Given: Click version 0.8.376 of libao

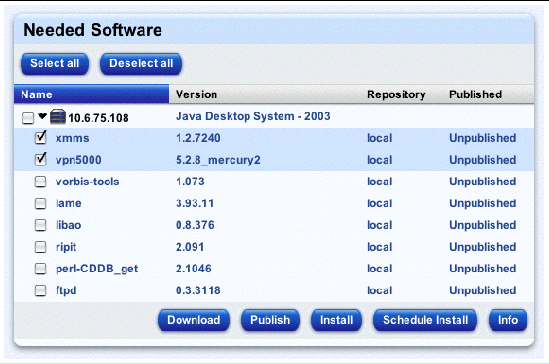Looking at the screenshot, I should pyautogui.click(x=195, y=225).
